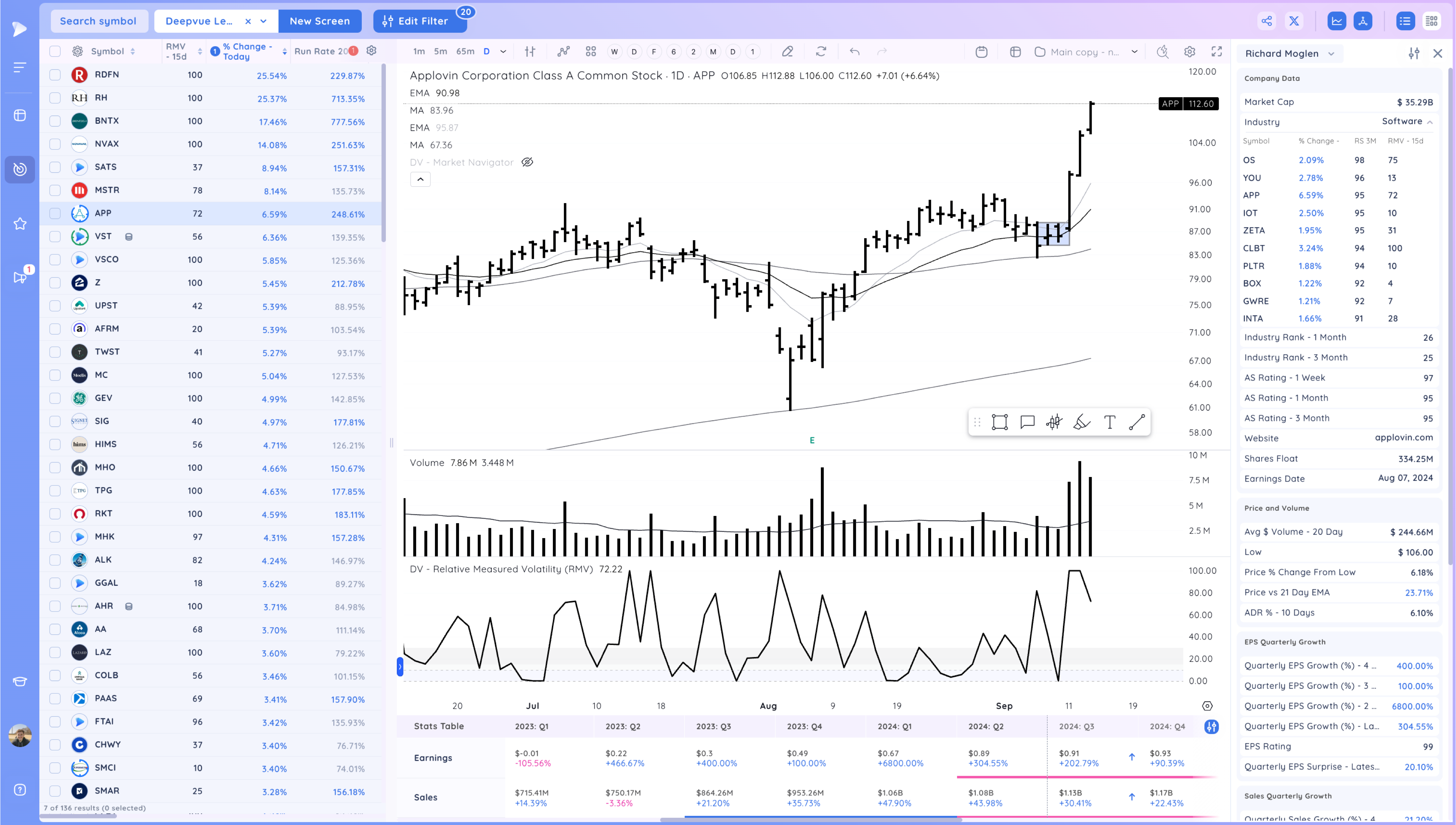Click the Search symbol field
The height and width of the screenshot is (825, 1456).
99,21
